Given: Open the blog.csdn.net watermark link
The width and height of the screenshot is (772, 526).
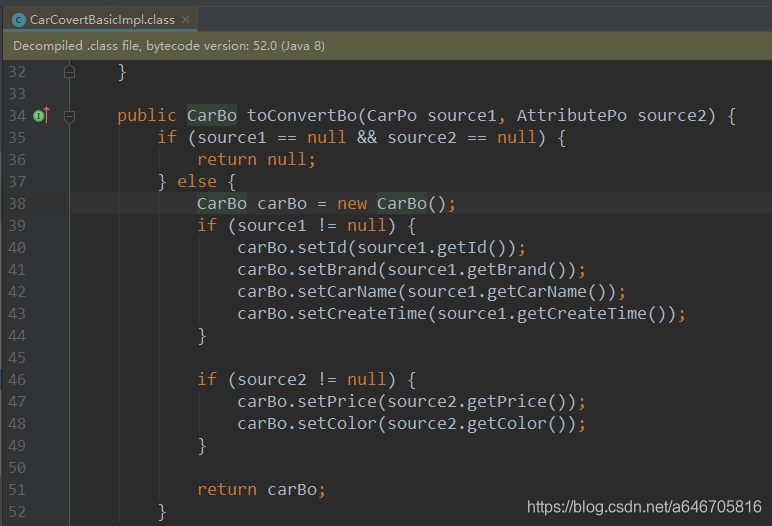Looking at the screenshot, I should [644, 507].
